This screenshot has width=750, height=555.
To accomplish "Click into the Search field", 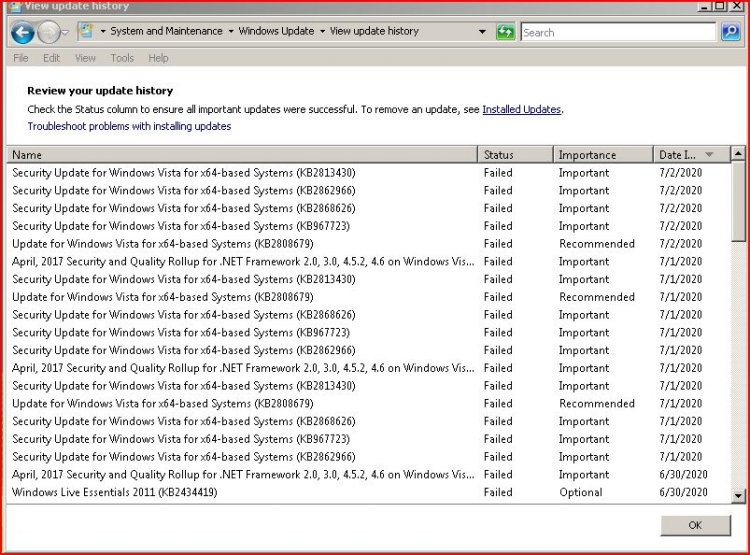I will (x=618, y=33).
